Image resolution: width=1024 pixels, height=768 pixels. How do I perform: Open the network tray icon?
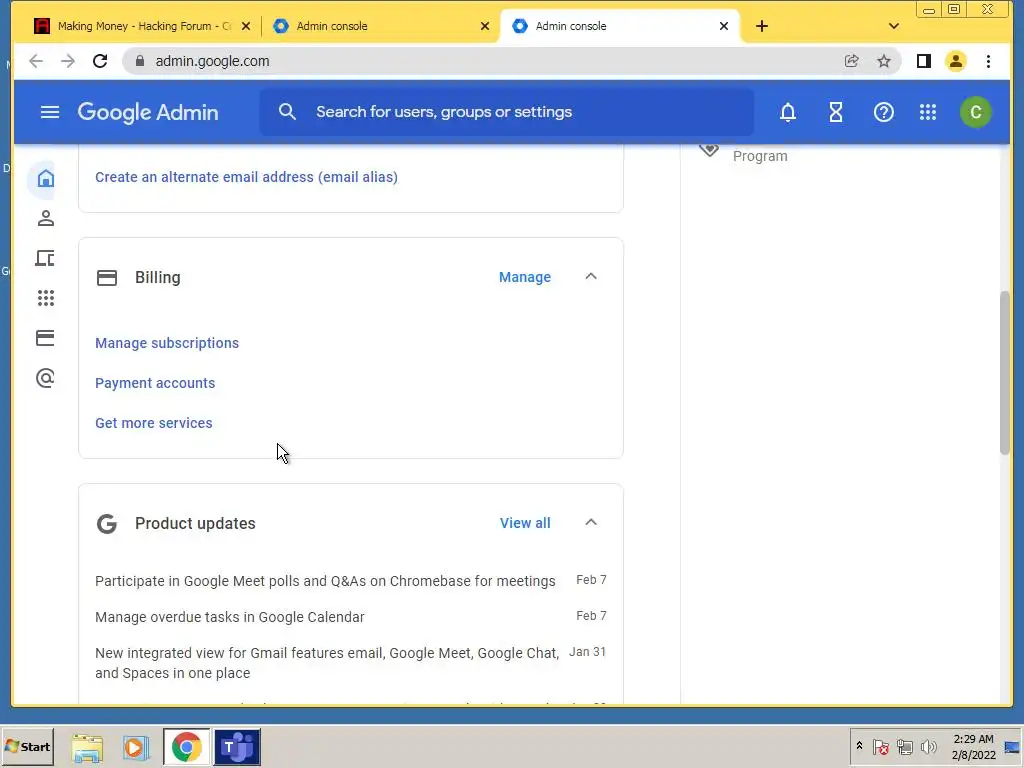tap(904, 746)
